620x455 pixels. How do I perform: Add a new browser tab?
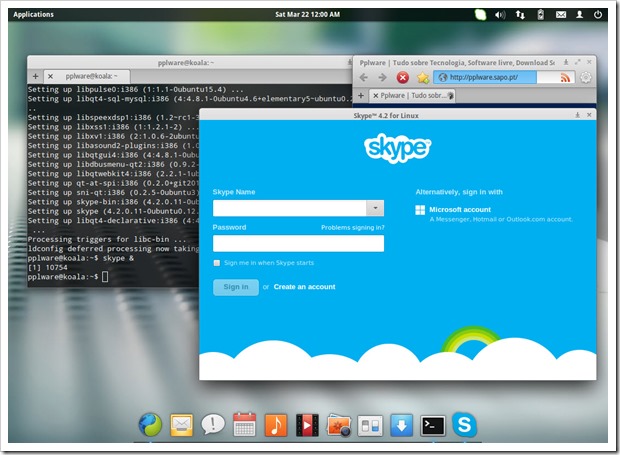point(361,95)
